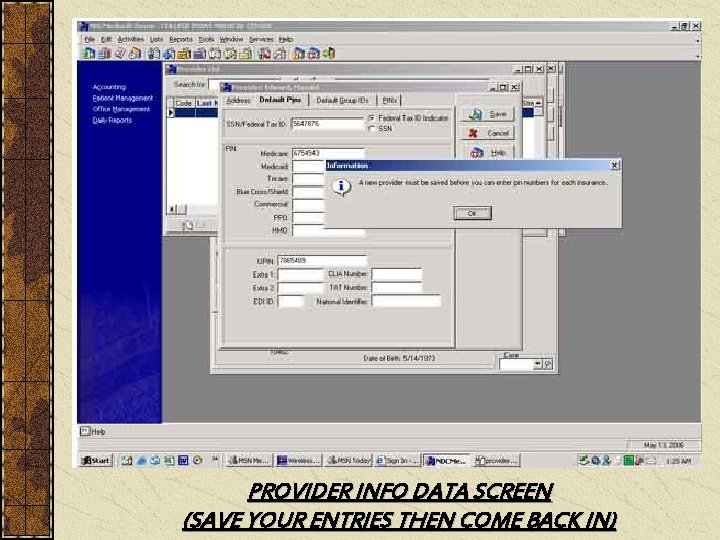The width and height of the screenshot is (720, 540).
Task: Click Provider List horizontal scrollbar left arrow
Action: tap(173, 209)
